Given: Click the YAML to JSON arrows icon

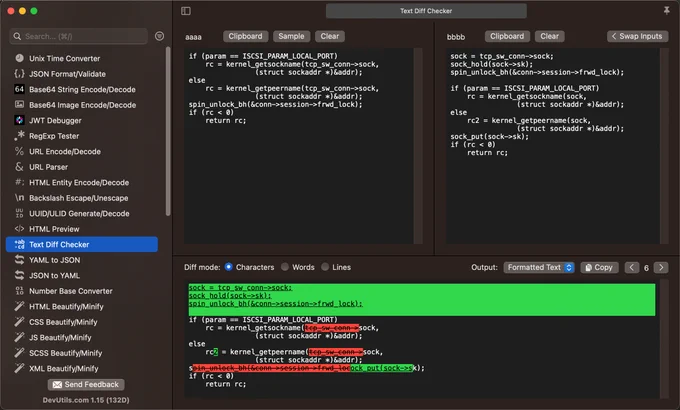Looking at the screenshot, I should [19, 260].
